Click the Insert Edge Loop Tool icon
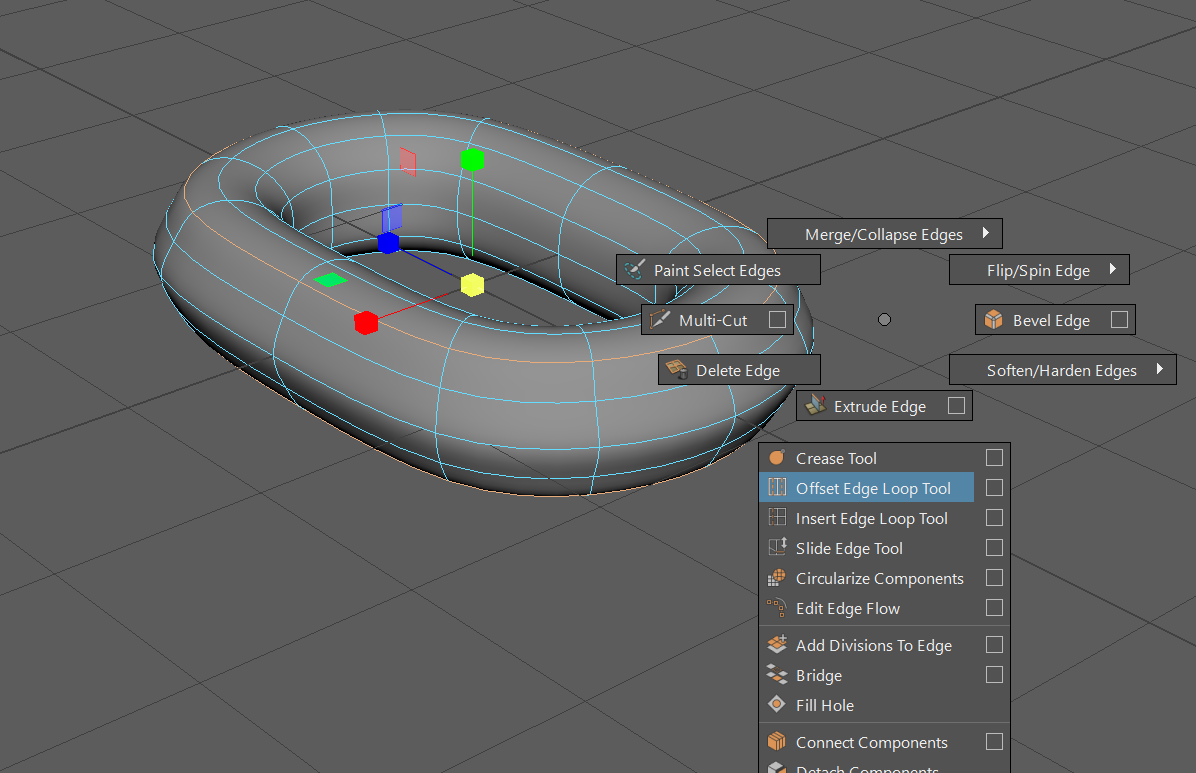This screenshot has width=1196, height=773. [777, 518]
